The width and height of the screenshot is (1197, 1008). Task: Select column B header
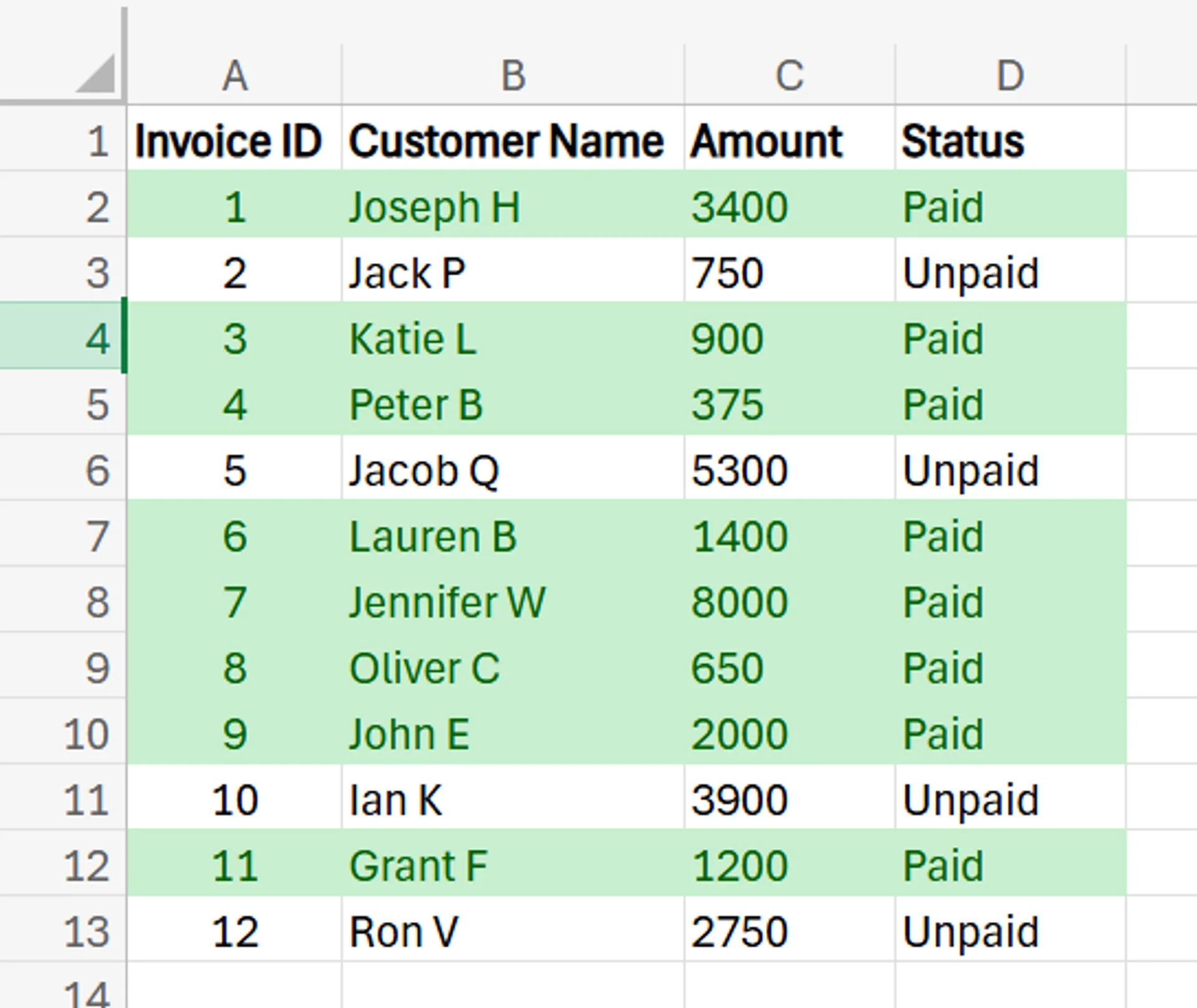[x=513, y=75]
